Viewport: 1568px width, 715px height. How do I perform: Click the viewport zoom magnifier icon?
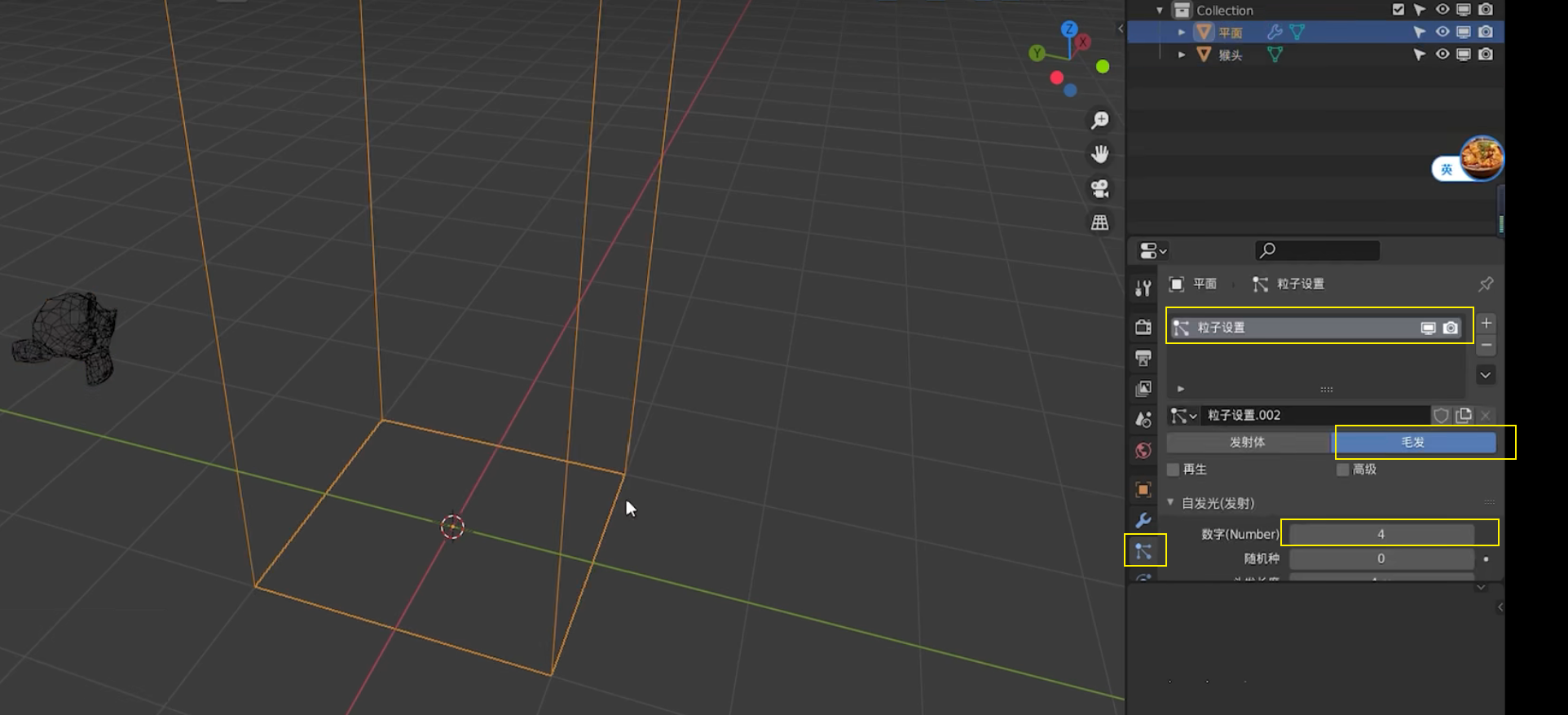coord(1100,121)
